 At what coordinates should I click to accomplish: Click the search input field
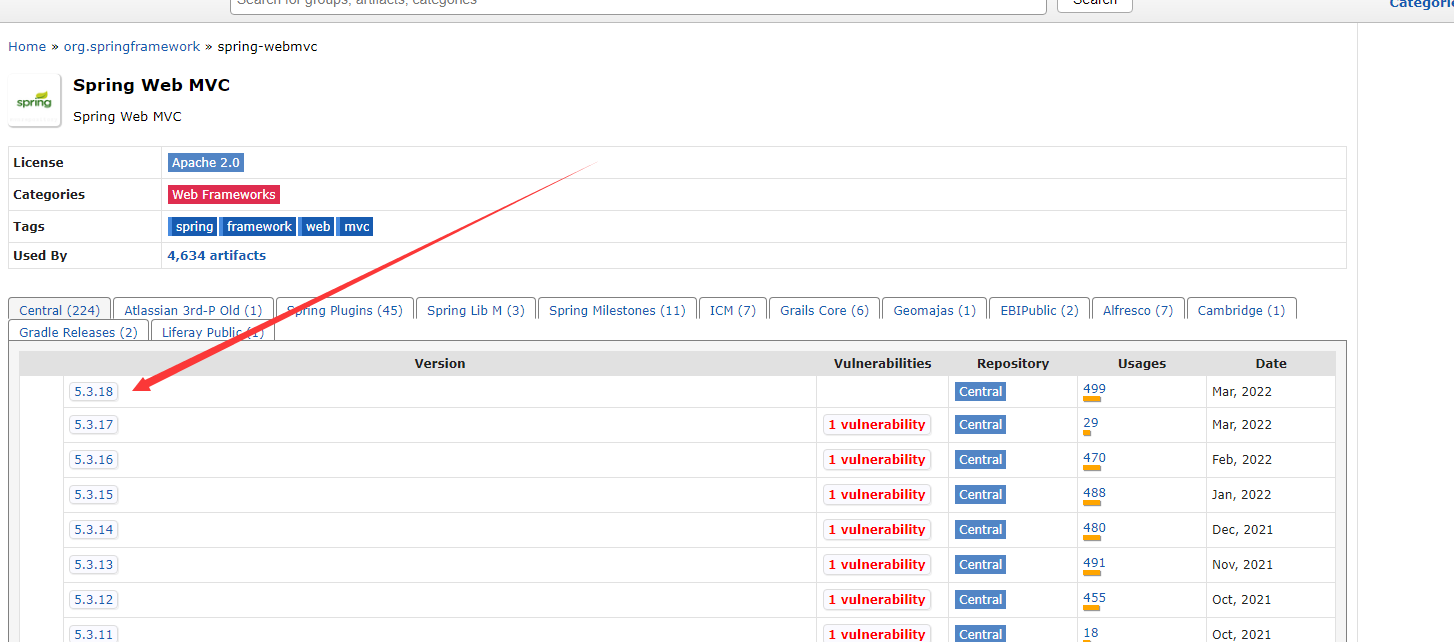pos(638,3)
